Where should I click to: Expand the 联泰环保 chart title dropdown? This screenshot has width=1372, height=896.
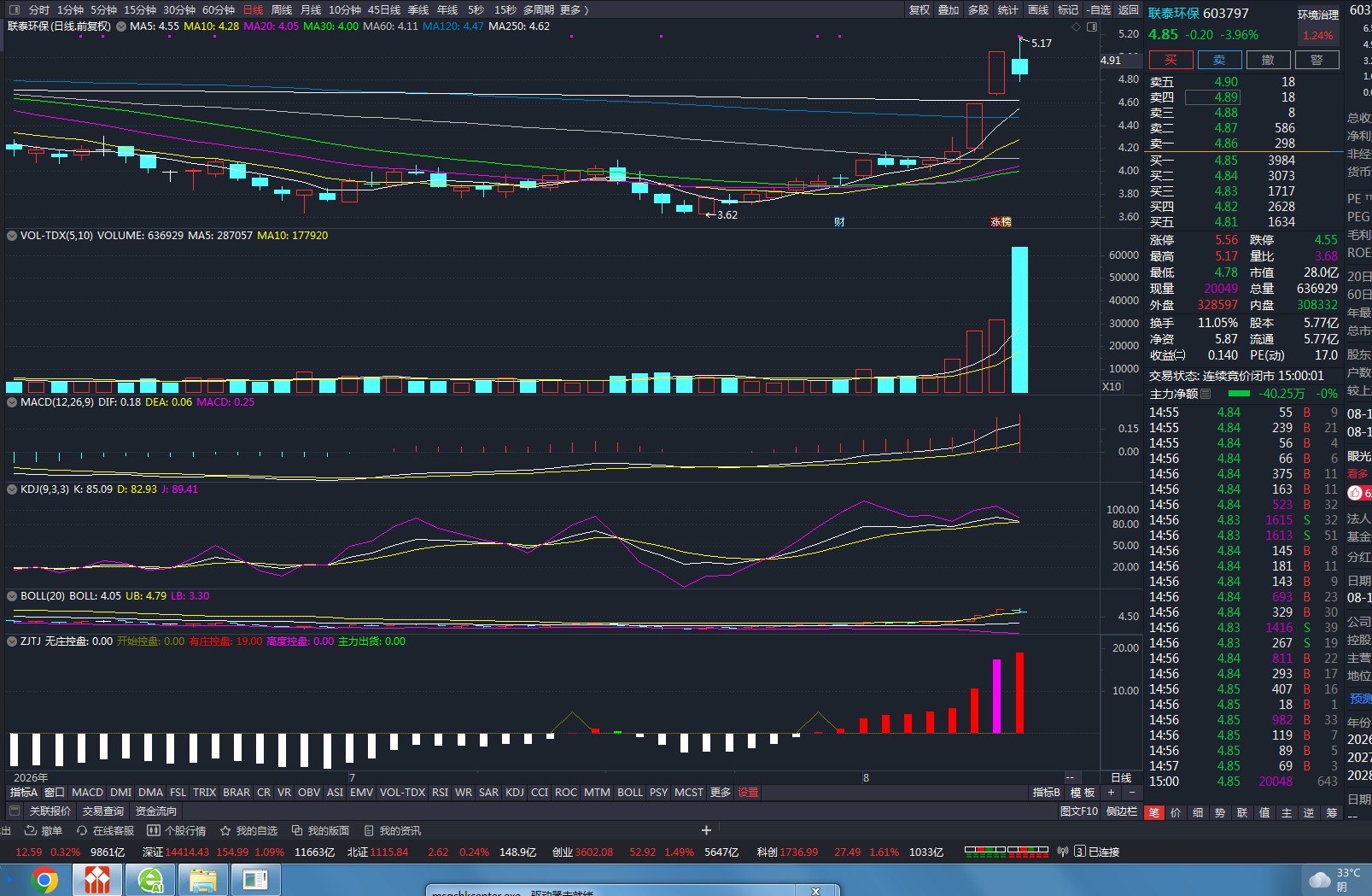[121, 26]
